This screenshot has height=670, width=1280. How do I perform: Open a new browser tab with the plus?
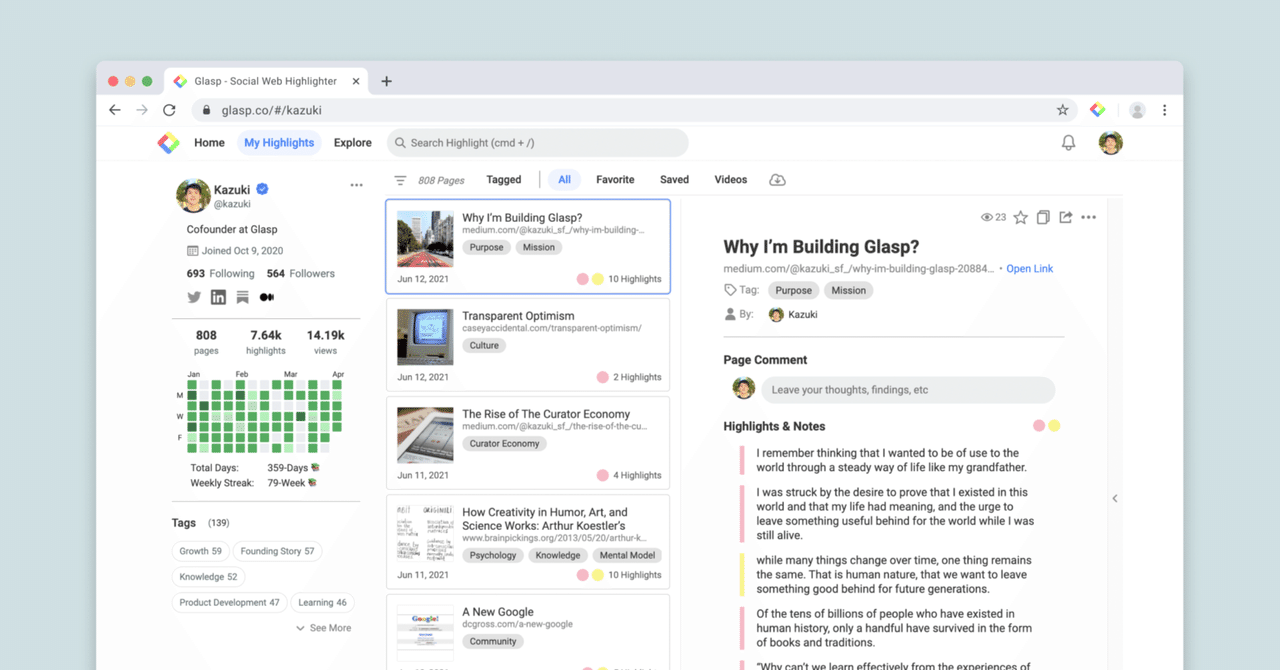coord(386,81)
